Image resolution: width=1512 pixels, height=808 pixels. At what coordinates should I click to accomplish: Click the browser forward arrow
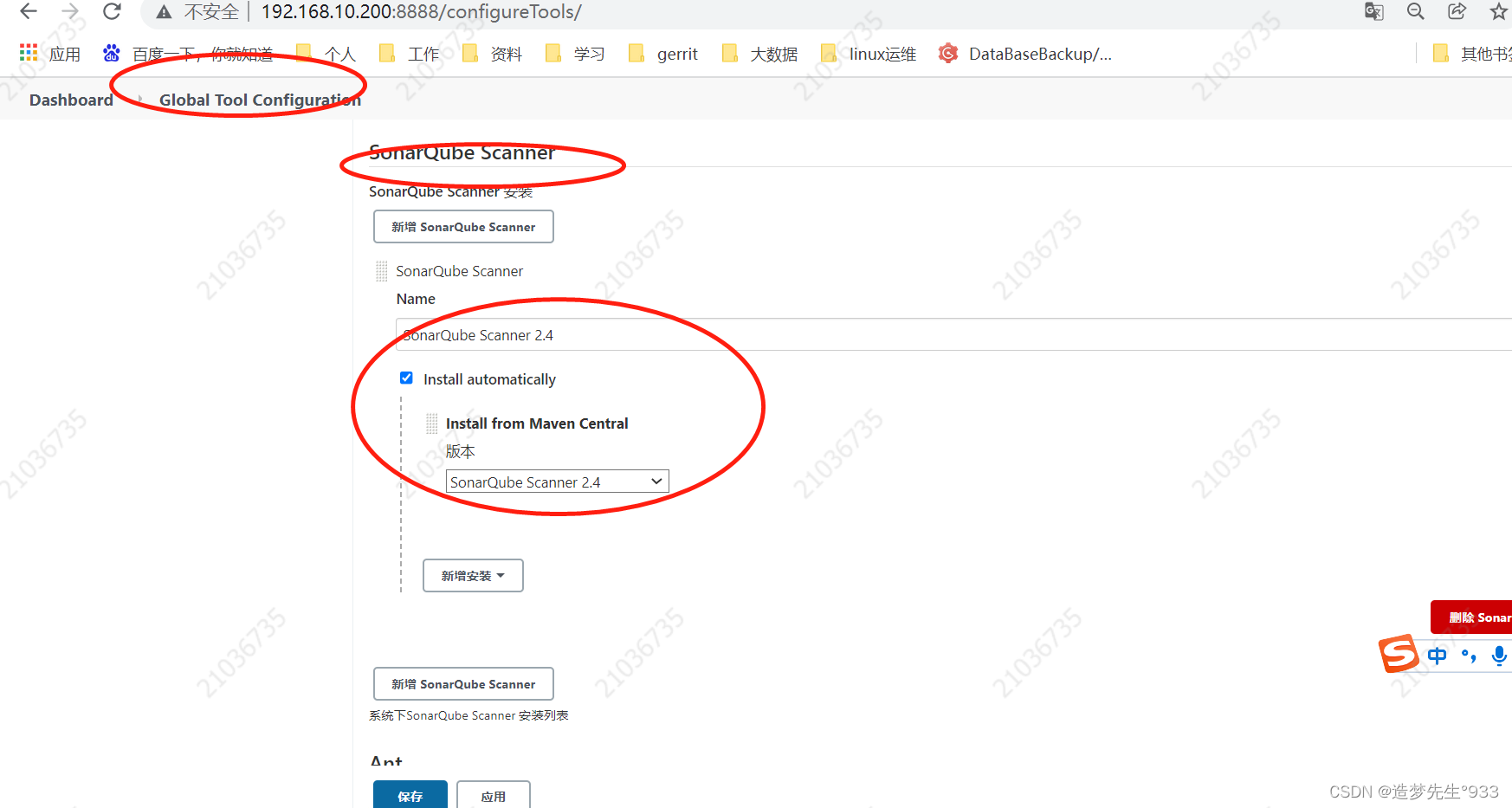(x=71, y=11)
